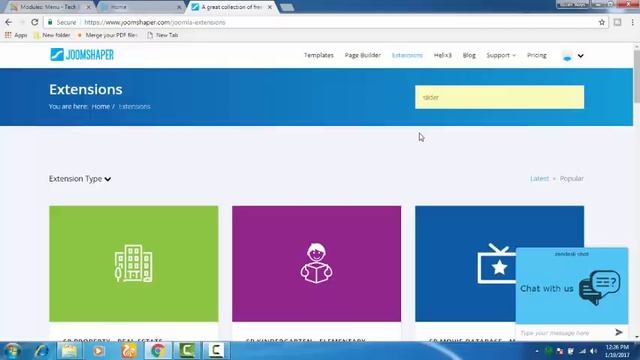Image resolution: width=640 pixels, height=360 pixels.
Task: Open the New folder bookmark
Action: [52, 35]
